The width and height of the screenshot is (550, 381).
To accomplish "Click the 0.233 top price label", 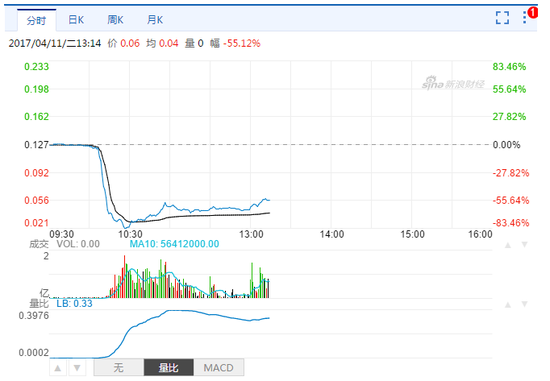I will coord(36,67).
